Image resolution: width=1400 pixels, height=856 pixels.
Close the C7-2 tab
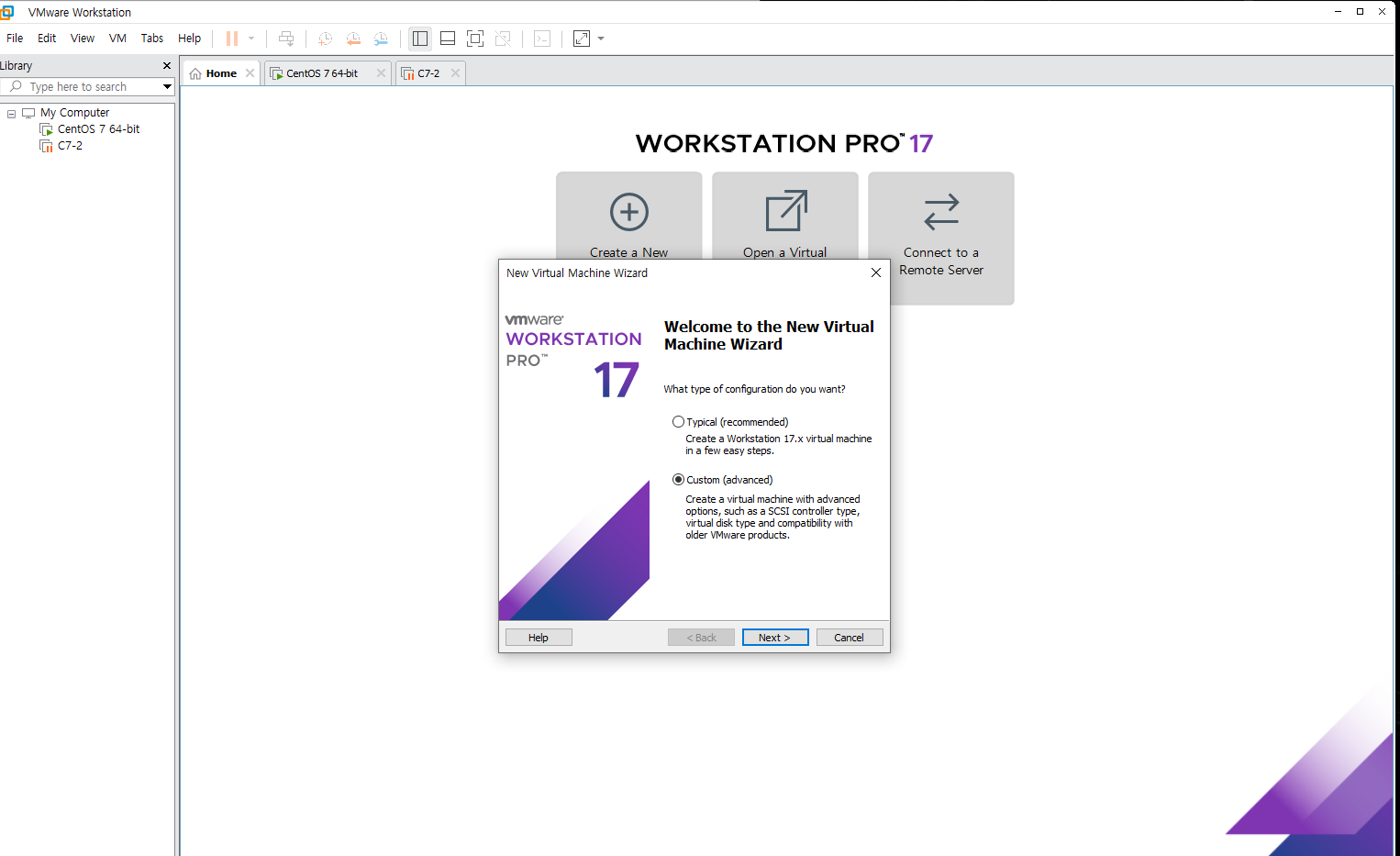click(x=455, y=73)
